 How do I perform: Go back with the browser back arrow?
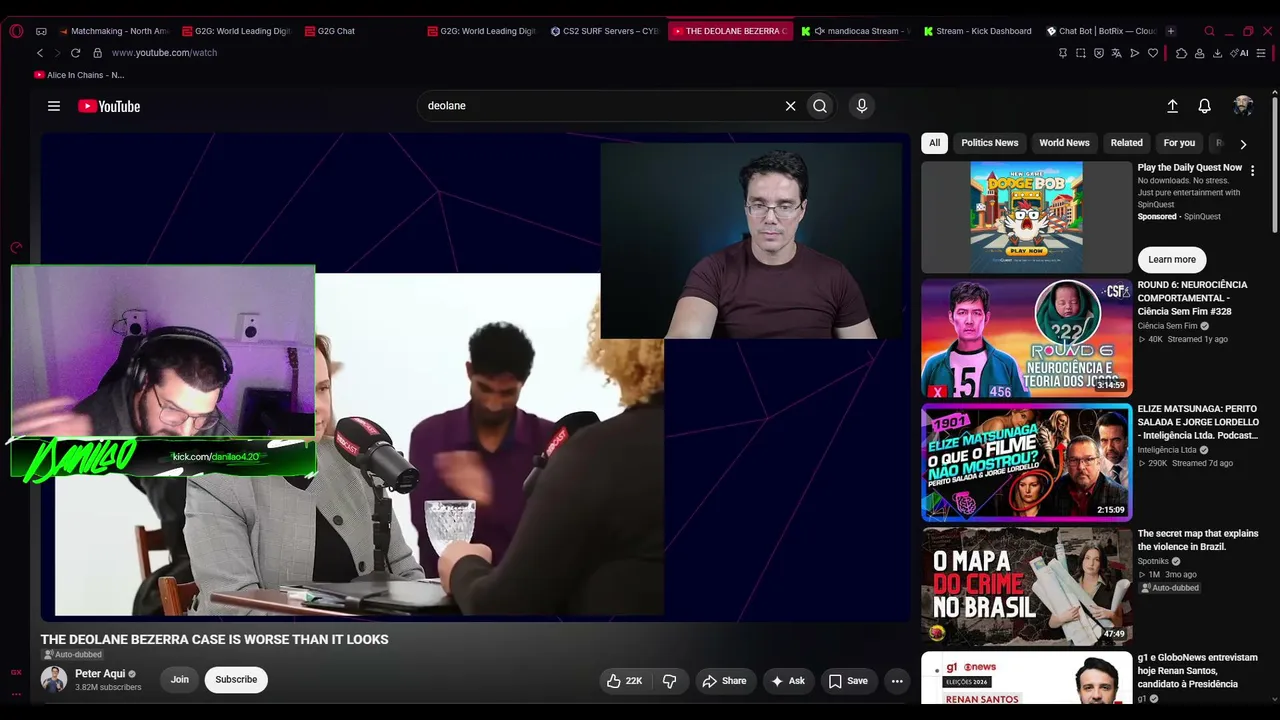pyautogui.click(x=40, y=53)
